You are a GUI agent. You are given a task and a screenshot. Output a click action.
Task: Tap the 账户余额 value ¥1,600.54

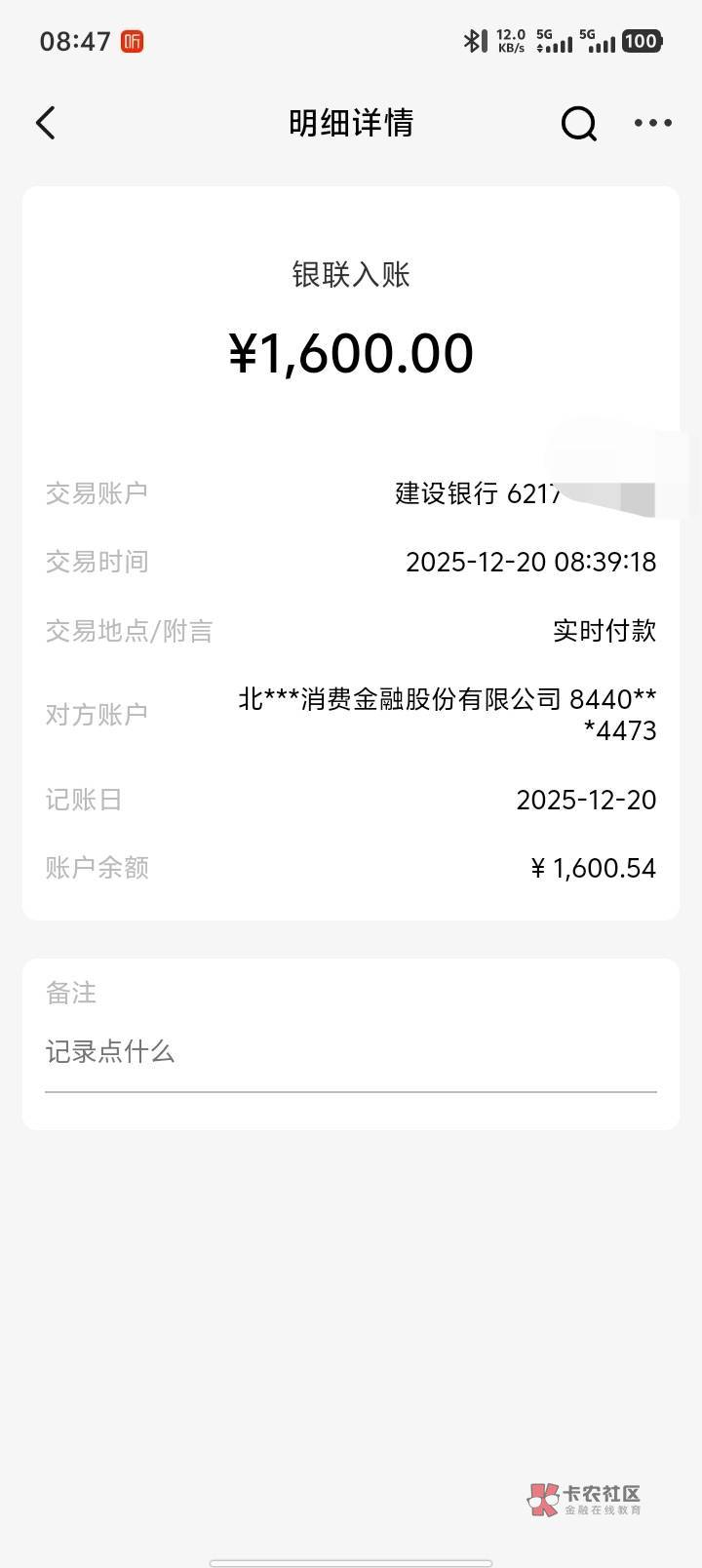[x=593, y=868]
